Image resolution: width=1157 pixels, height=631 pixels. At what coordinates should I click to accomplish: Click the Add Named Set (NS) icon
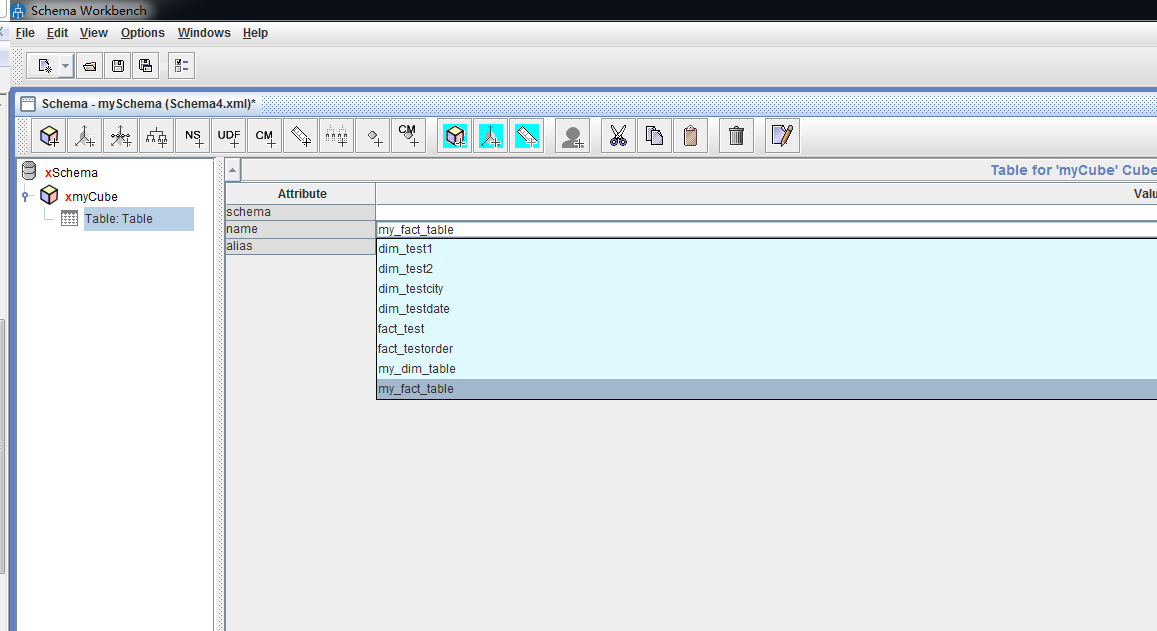[193, 136]
